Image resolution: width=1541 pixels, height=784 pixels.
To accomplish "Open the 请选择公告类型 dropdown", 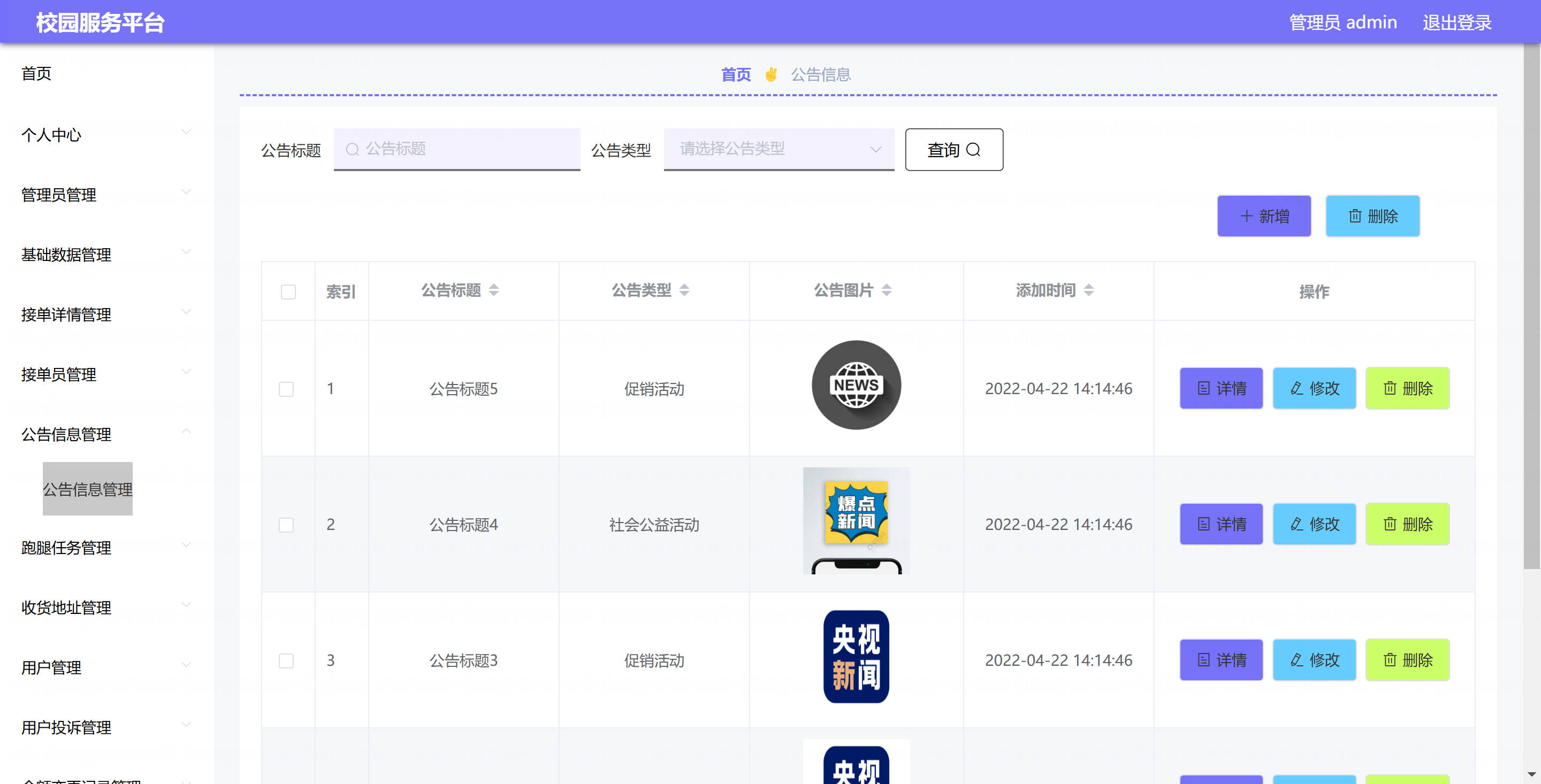I will [779, 149].
